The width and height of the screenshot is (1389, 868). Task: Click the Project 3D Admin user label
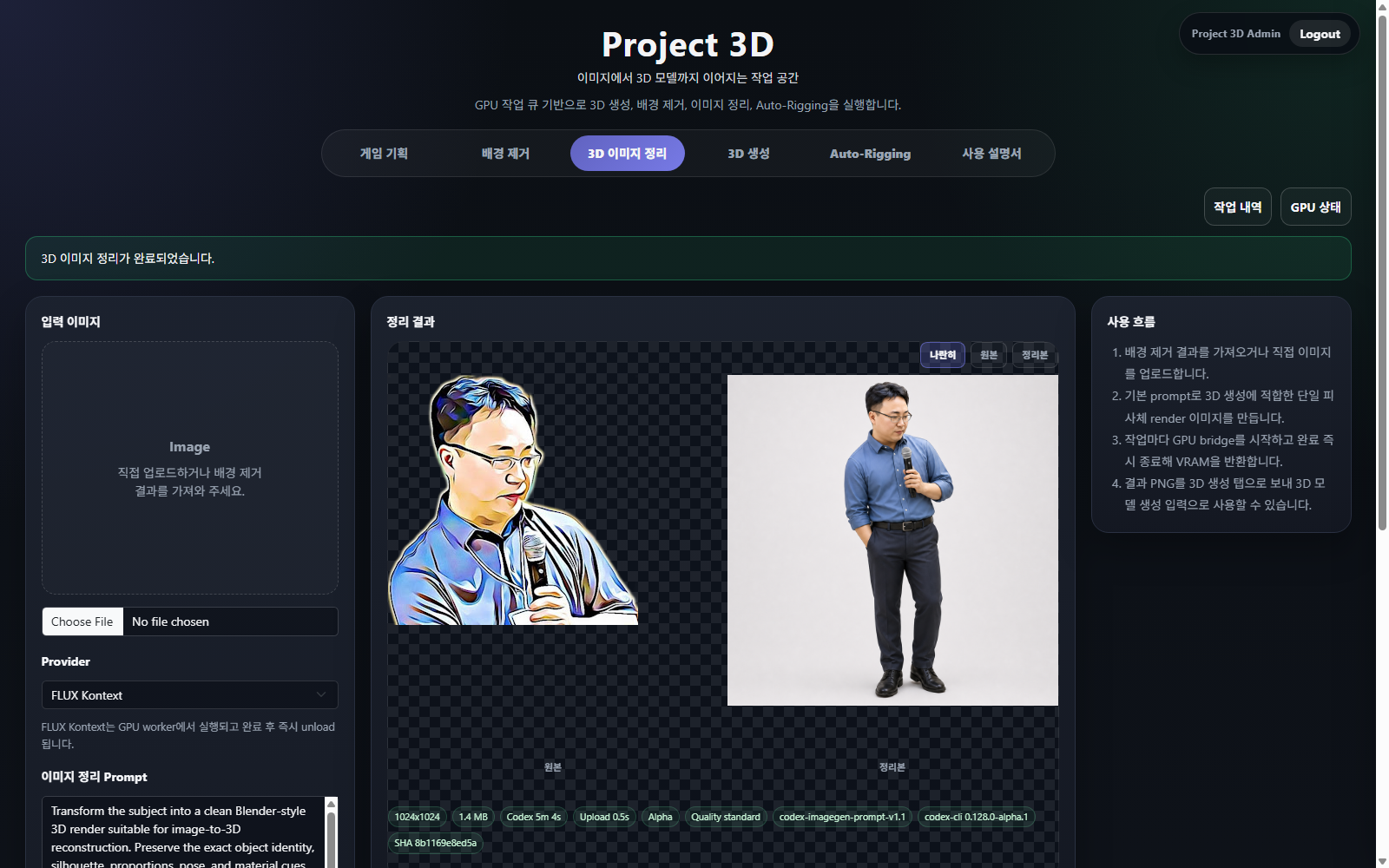click(x=1235, y=34)
